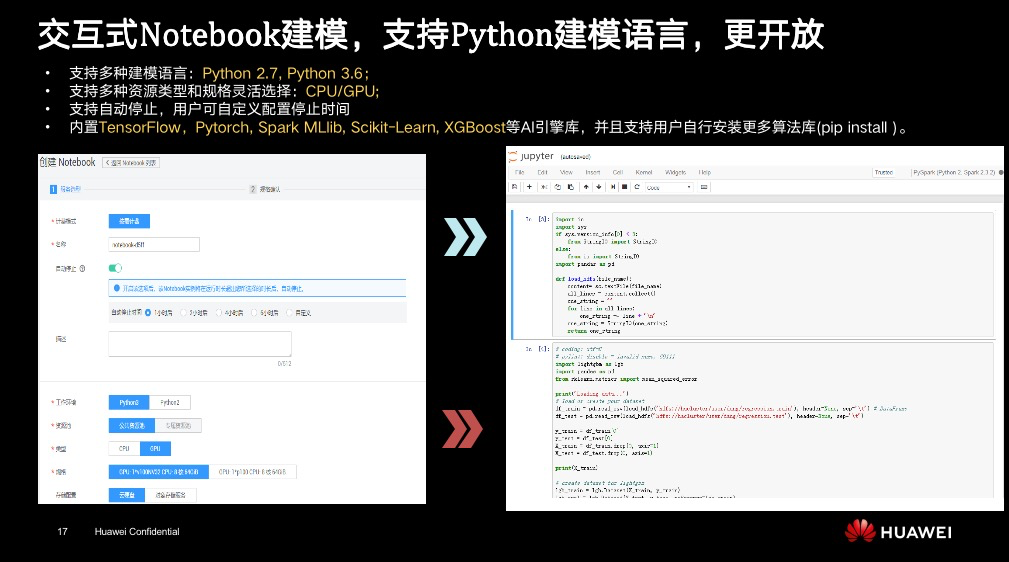
Task: Paste cells below in Jupyter toolbar
Action: click(x=570, y=187)
